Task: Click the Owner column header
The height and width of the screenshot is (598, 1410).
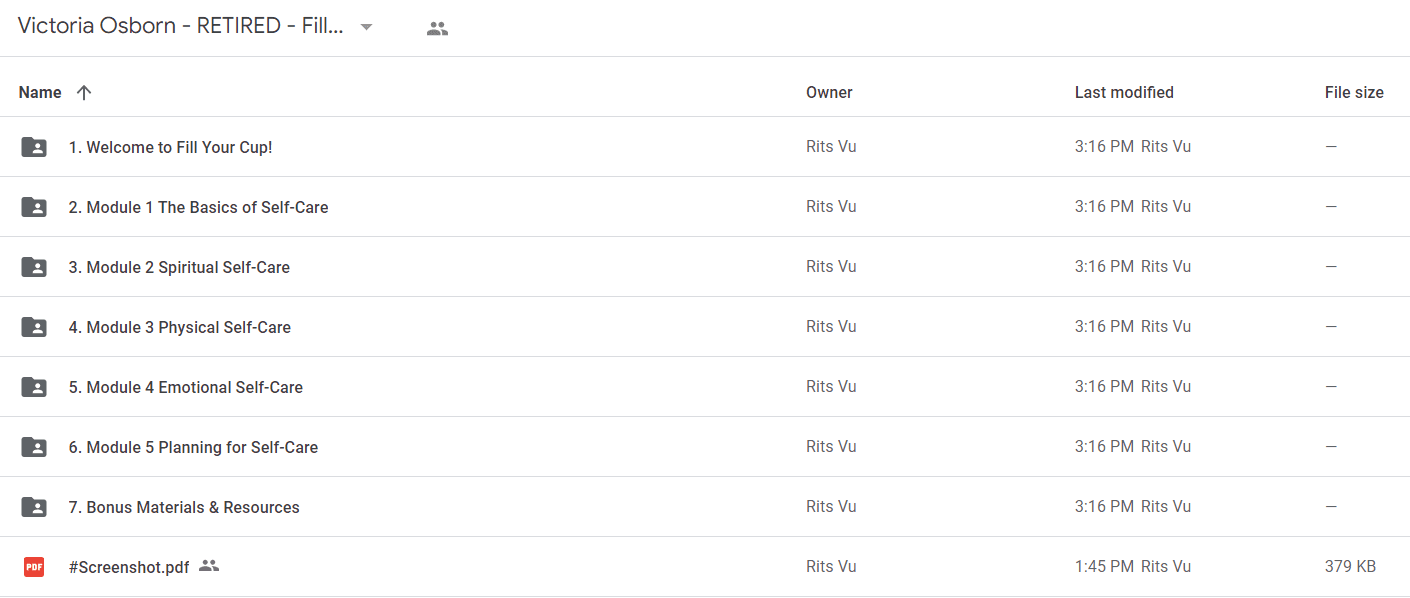Action: click(829, 92)
